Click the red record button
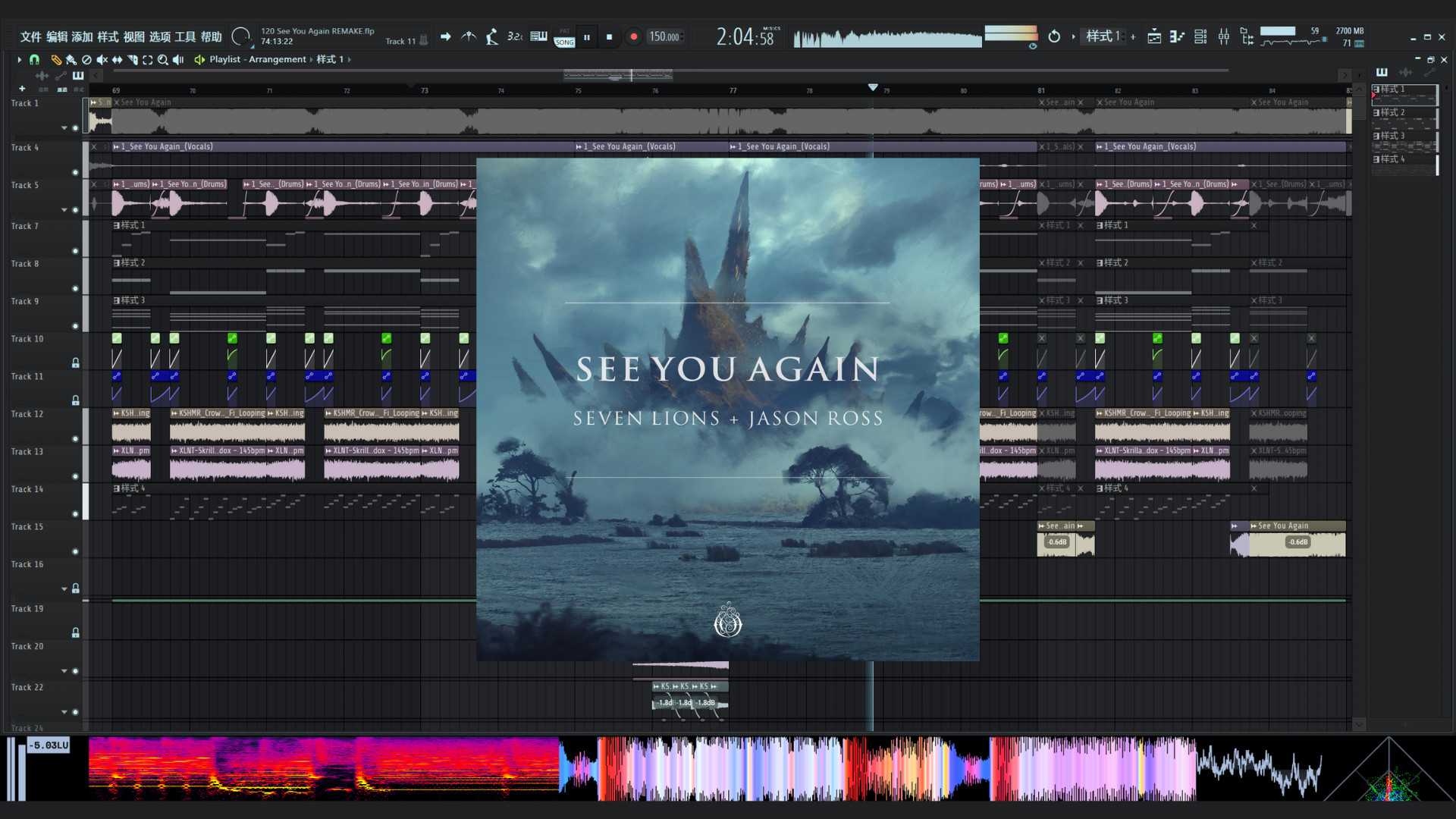 point(633,36)
